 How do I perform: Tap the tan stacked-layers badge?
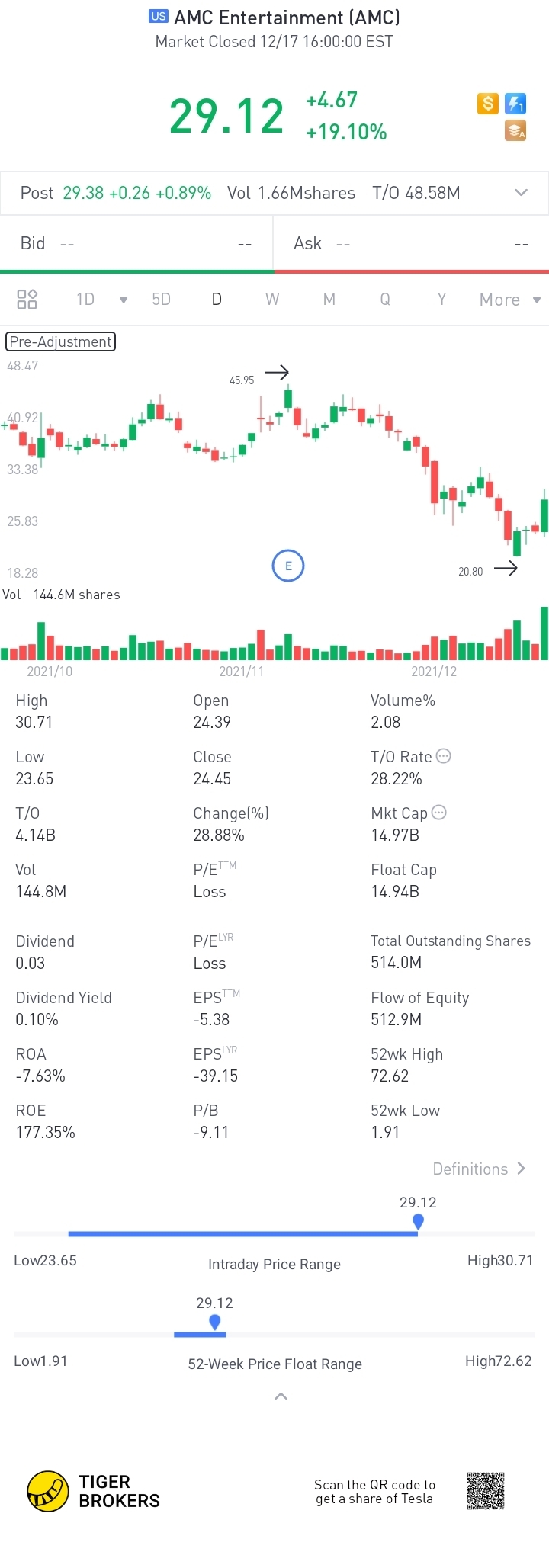[516, 131]
